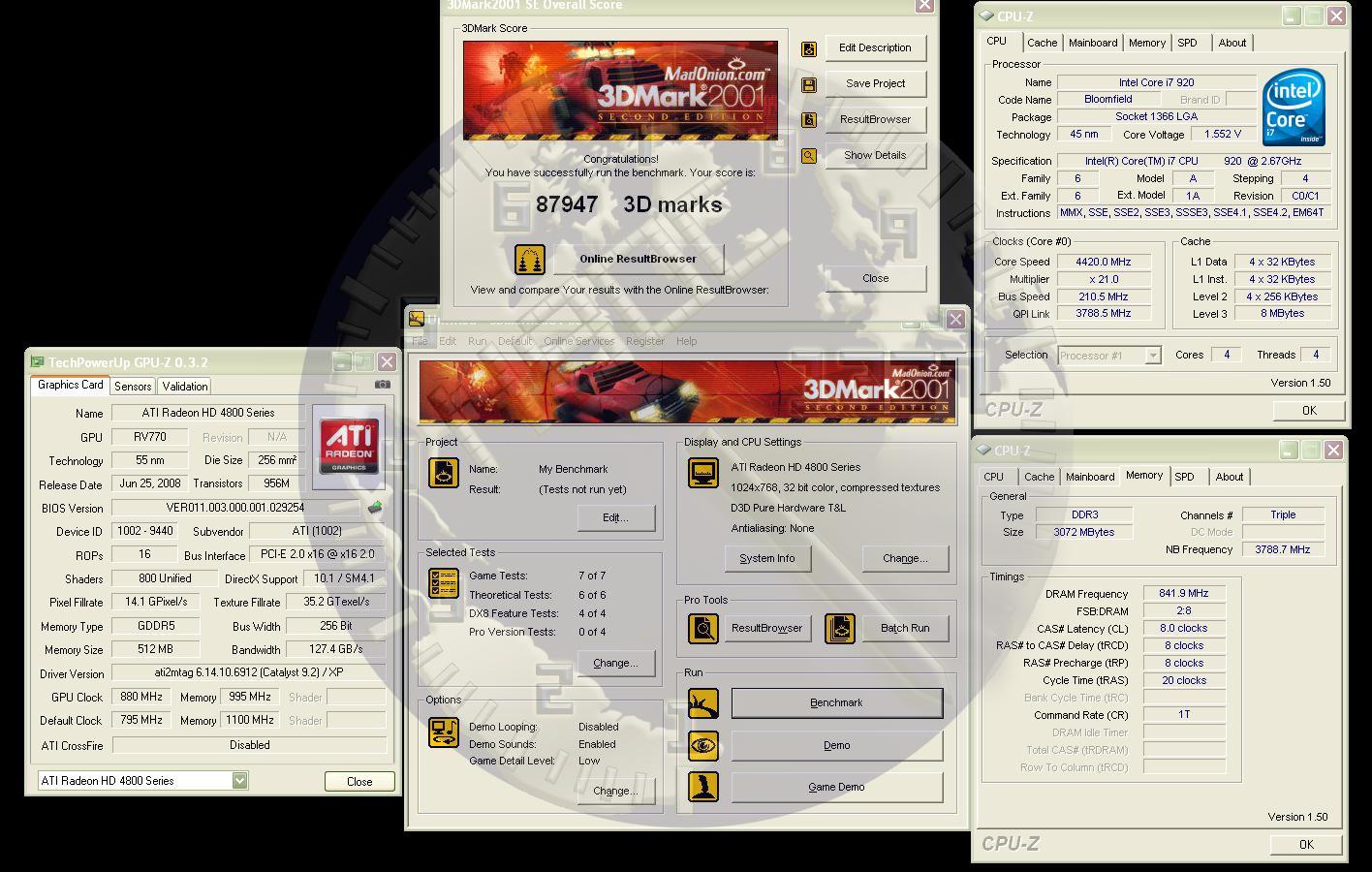Click the Project document icon in 3DMark
The width and height of the screenshot is (1372, 872).
click(444, 473)
